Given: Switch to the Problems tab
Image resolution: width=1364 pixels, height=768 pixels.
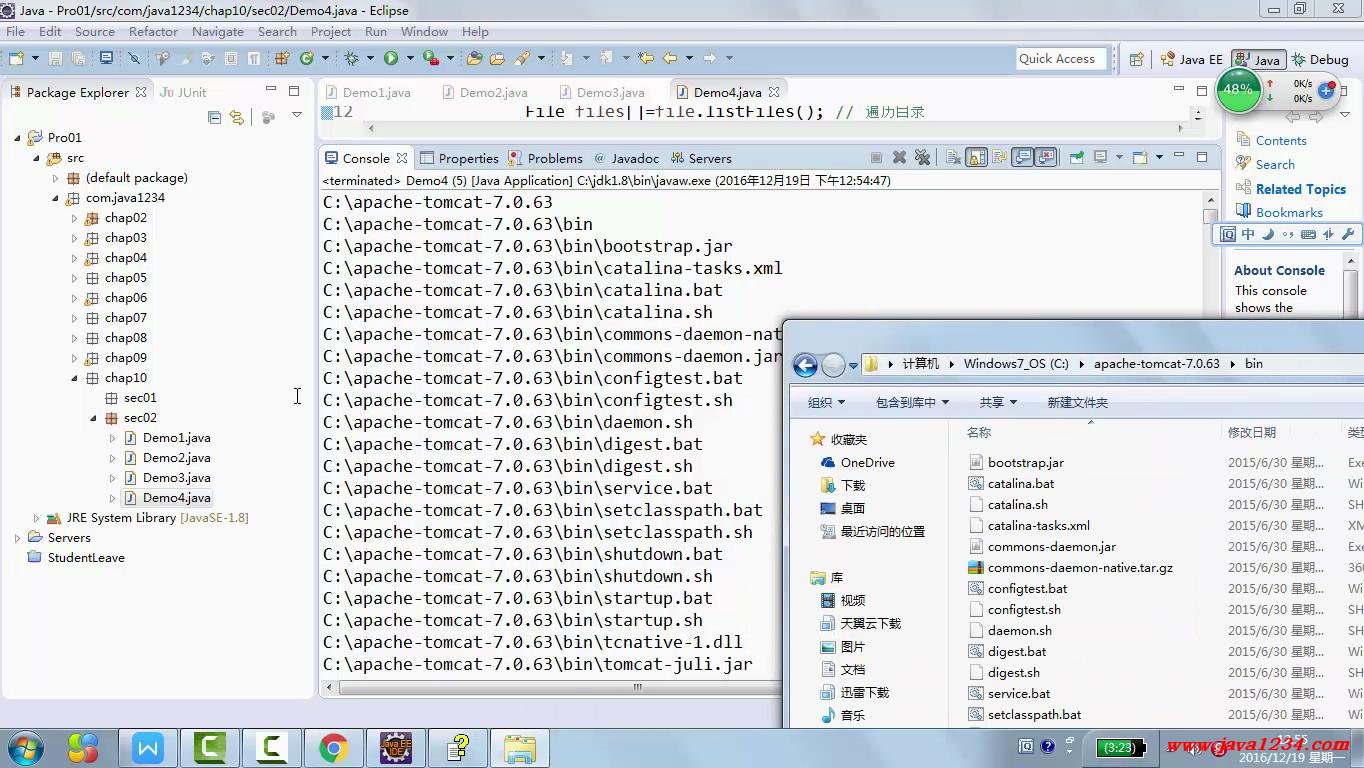Looking at the screenshot, I should pos(545,158).
